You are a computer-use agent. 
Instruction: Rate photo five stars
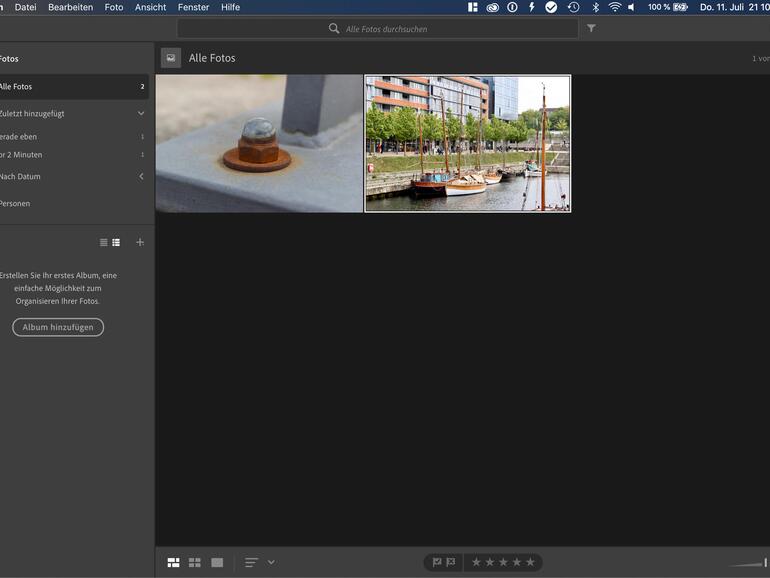click(x=530, y=562)
